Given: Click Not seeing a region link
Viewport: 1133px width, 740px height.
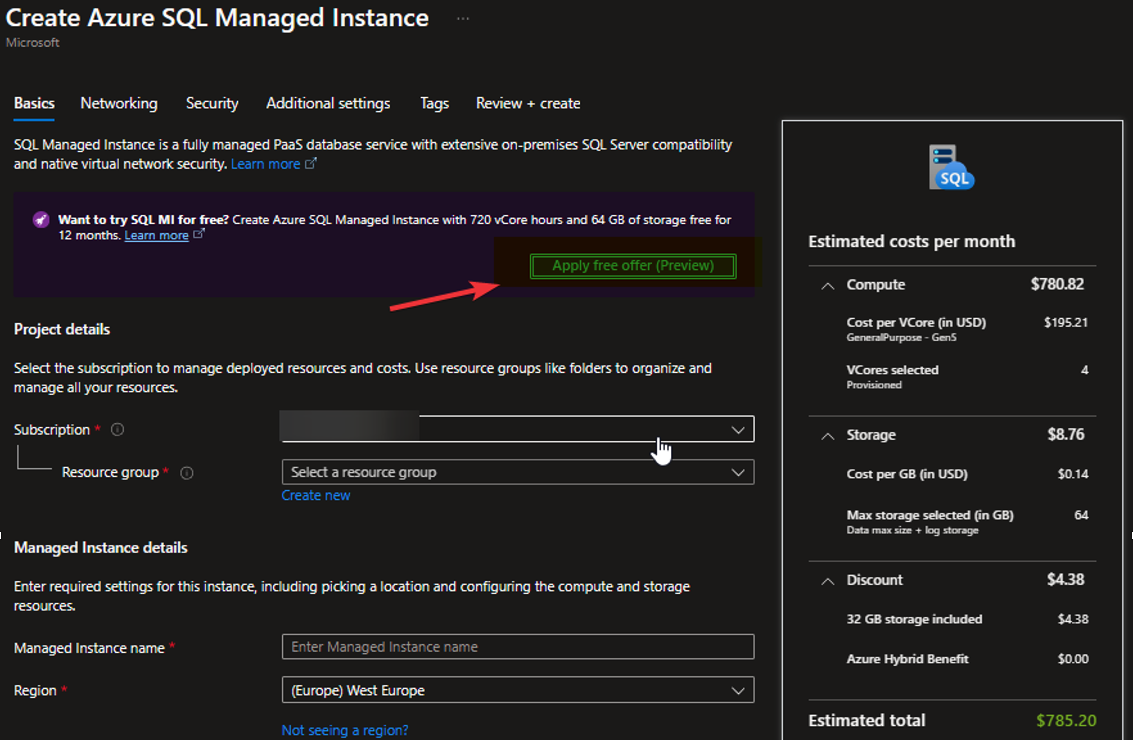Looking at the screenshot, I should point(345,730).
